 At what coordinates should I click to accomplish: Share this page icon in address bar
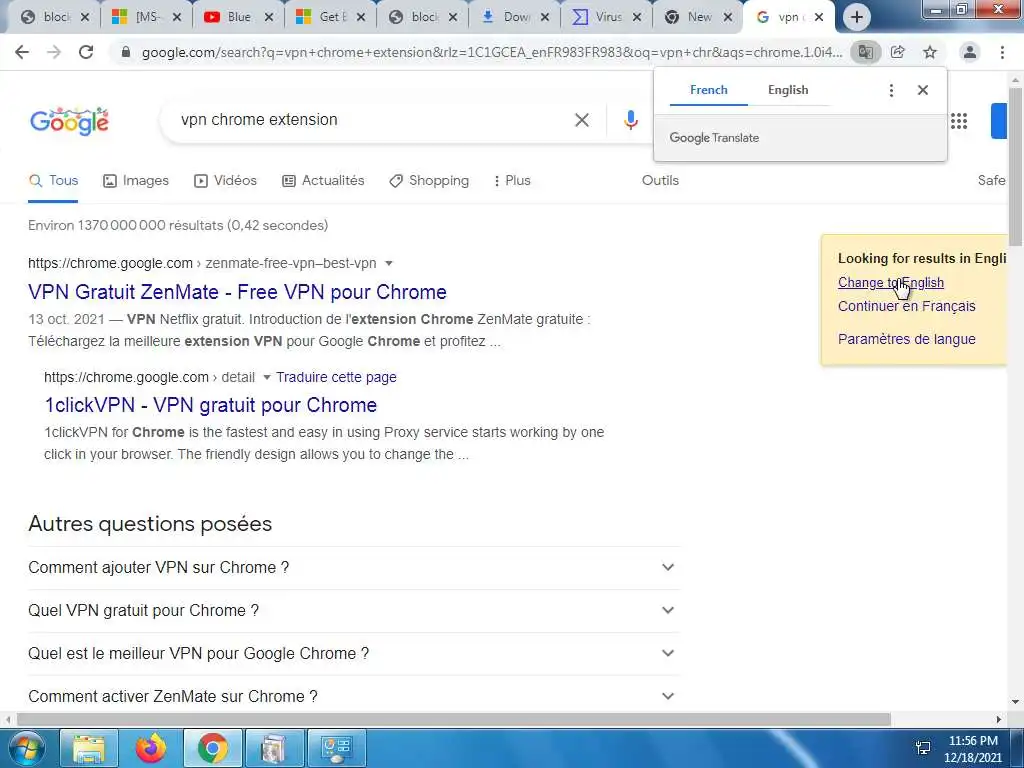(x=898, y=52)
